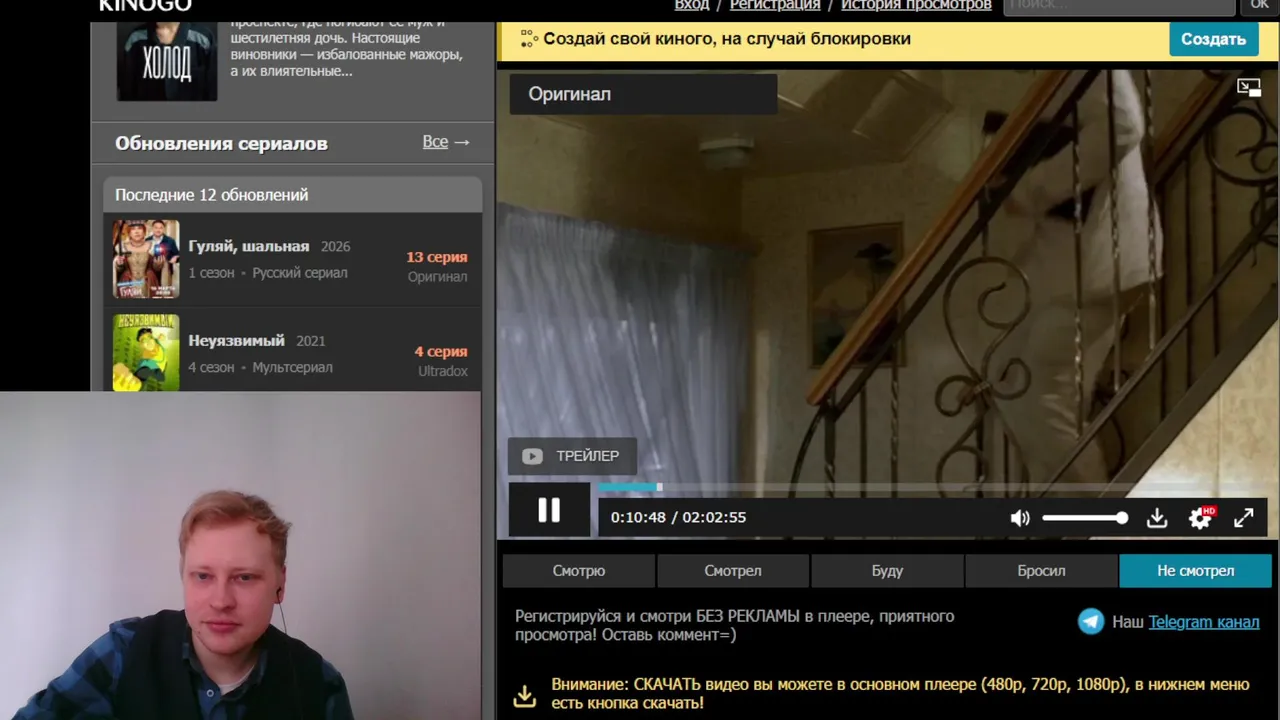Click the search field in header

(x=1119, y=5)
